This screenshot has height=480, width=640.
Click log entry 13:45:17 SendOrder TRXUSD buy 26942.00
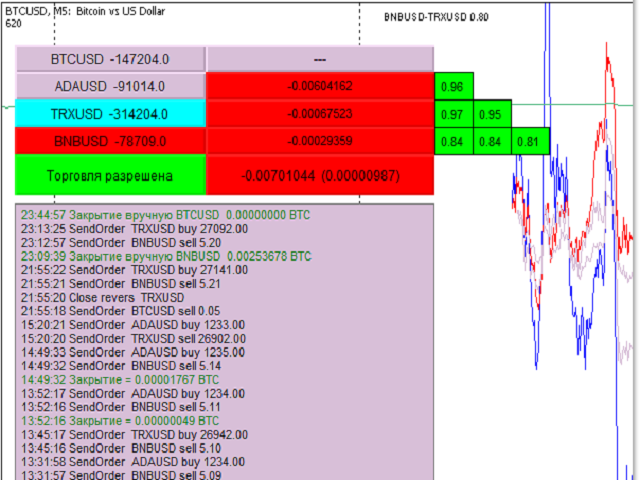click(134, 435)
